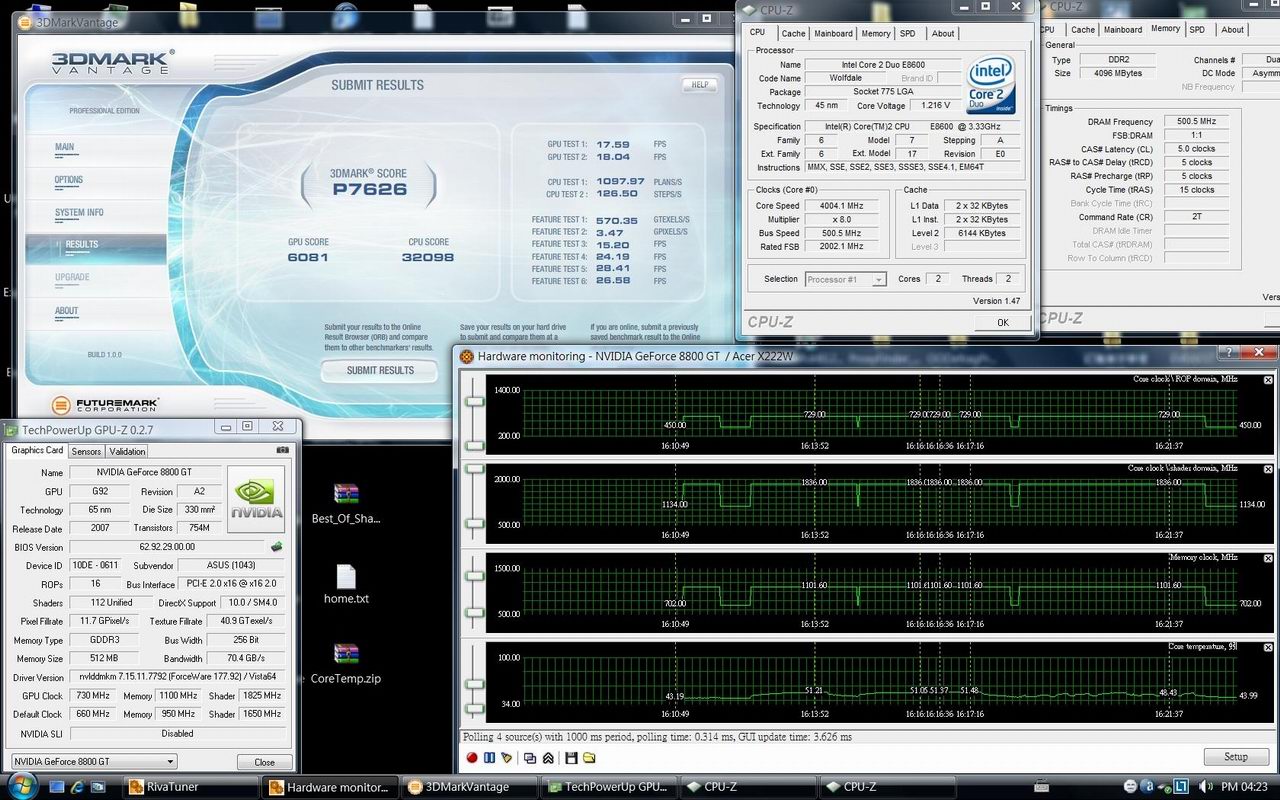Switch to the Cache tab in front CPU-Z
This screenshot has width=1280, height=800.
click(x=793, y=33)
